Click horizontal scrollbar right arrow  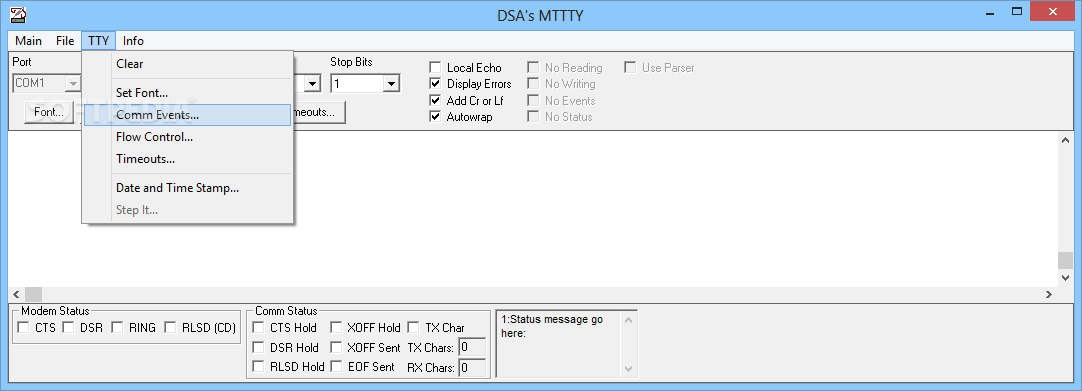pos(1049,294)
